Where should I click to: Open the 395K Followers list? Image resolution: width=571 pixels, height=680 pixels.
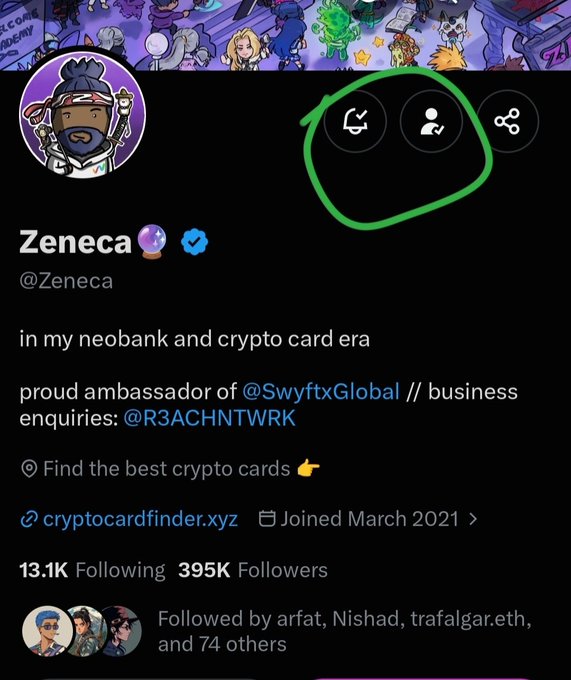coord(253,570)
